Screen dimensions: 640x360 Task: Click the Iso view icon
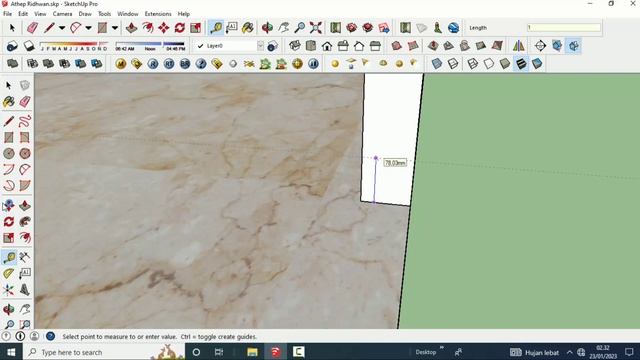295,46
